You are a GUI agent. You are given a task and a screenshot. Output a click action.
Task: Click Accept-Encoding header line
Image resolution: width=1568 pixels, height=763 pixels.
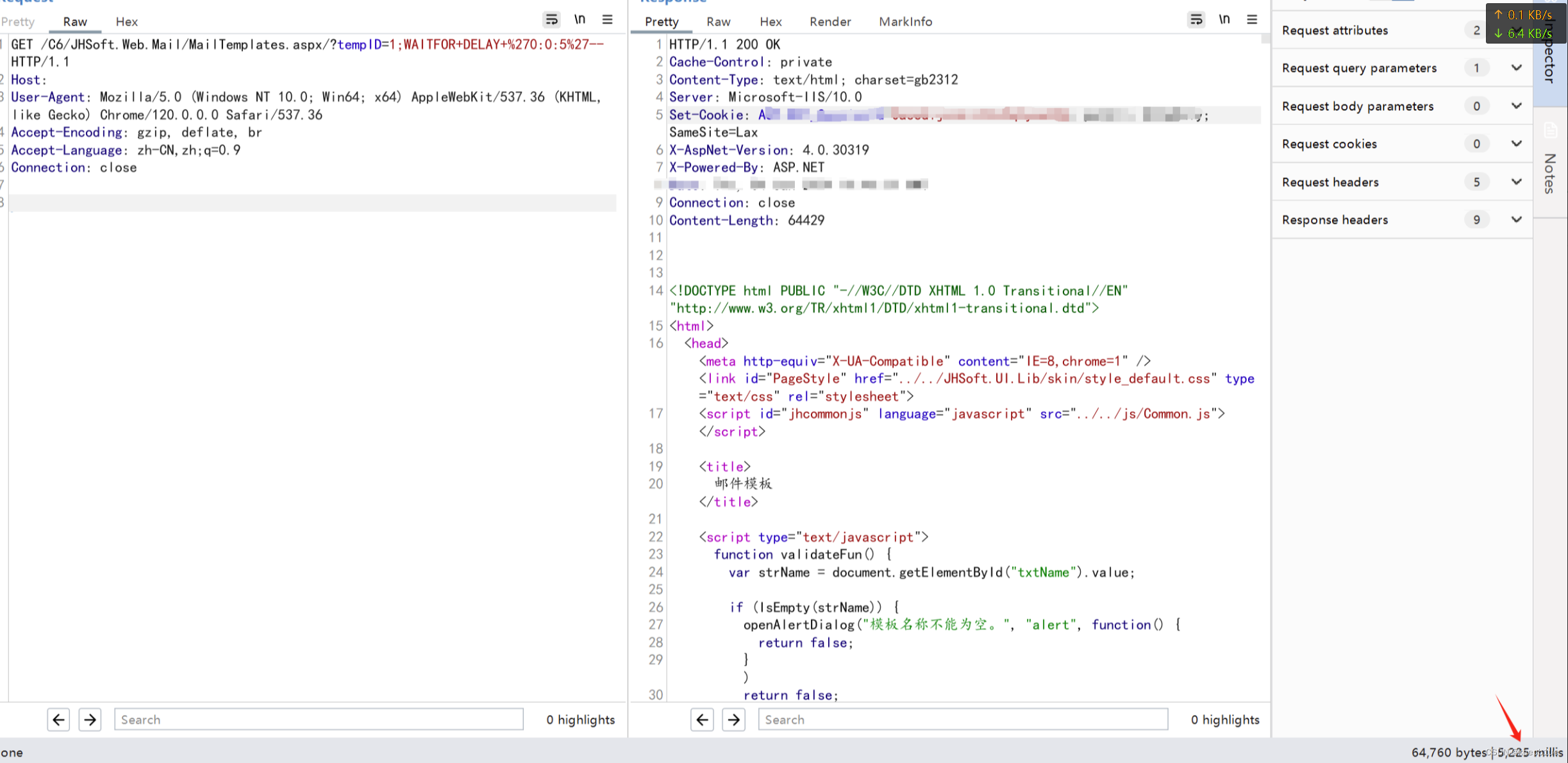click(x=137, y=132)
